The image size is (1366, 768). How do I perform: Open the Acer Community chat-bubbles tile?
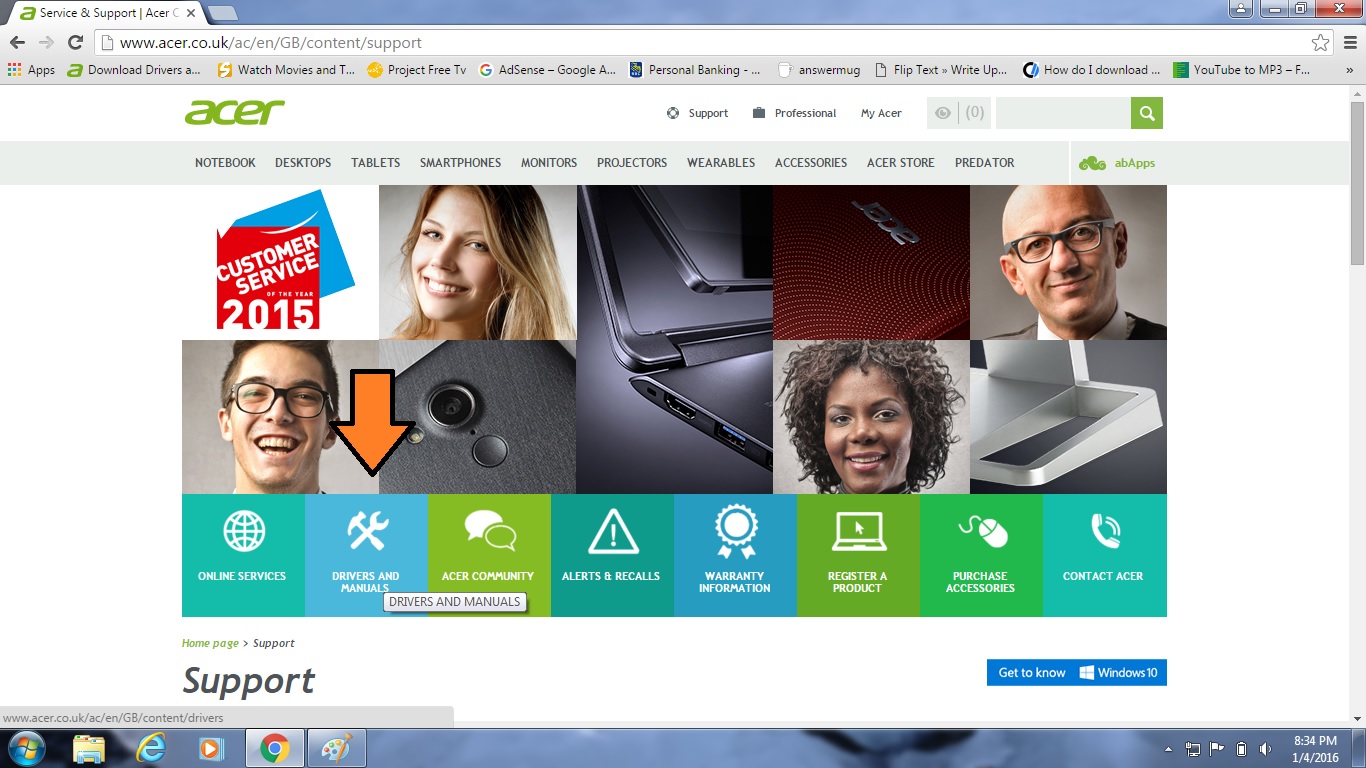tap(489, 555)
